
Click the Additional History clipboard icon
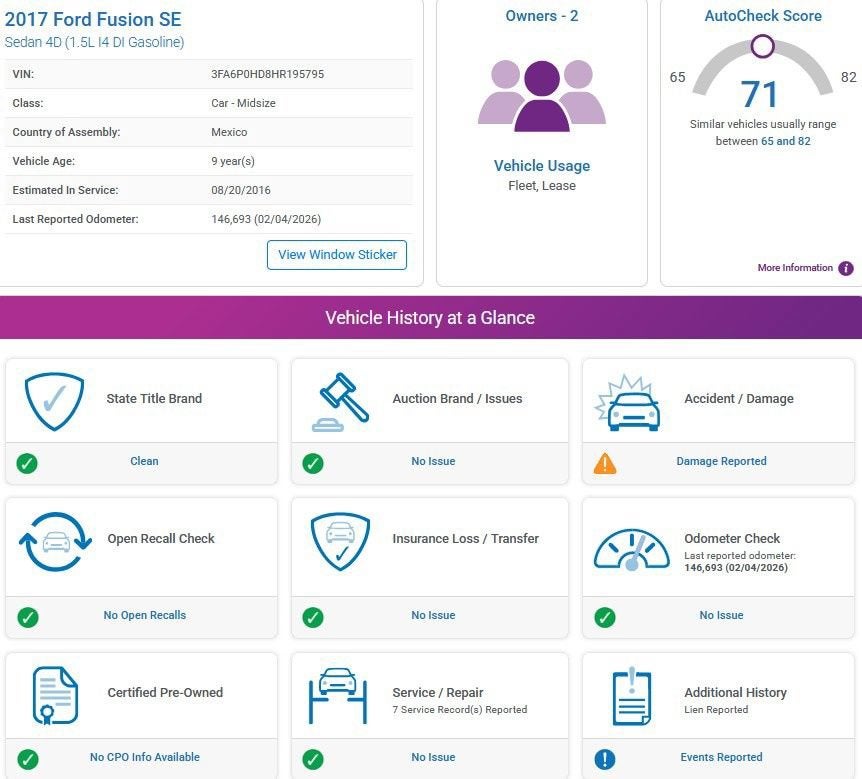[x=632, y=696]
